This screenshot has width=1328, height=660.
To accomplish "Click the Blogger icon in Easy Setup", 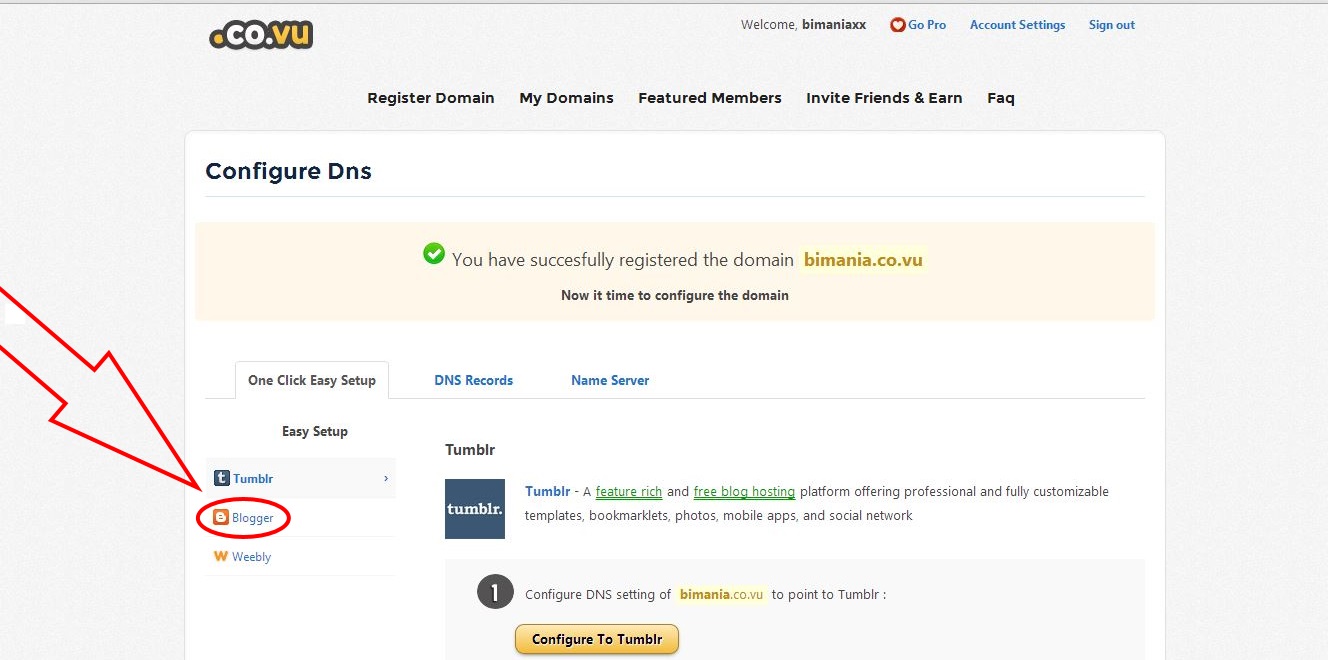I will pyautogui.click(x=221, y=518).
